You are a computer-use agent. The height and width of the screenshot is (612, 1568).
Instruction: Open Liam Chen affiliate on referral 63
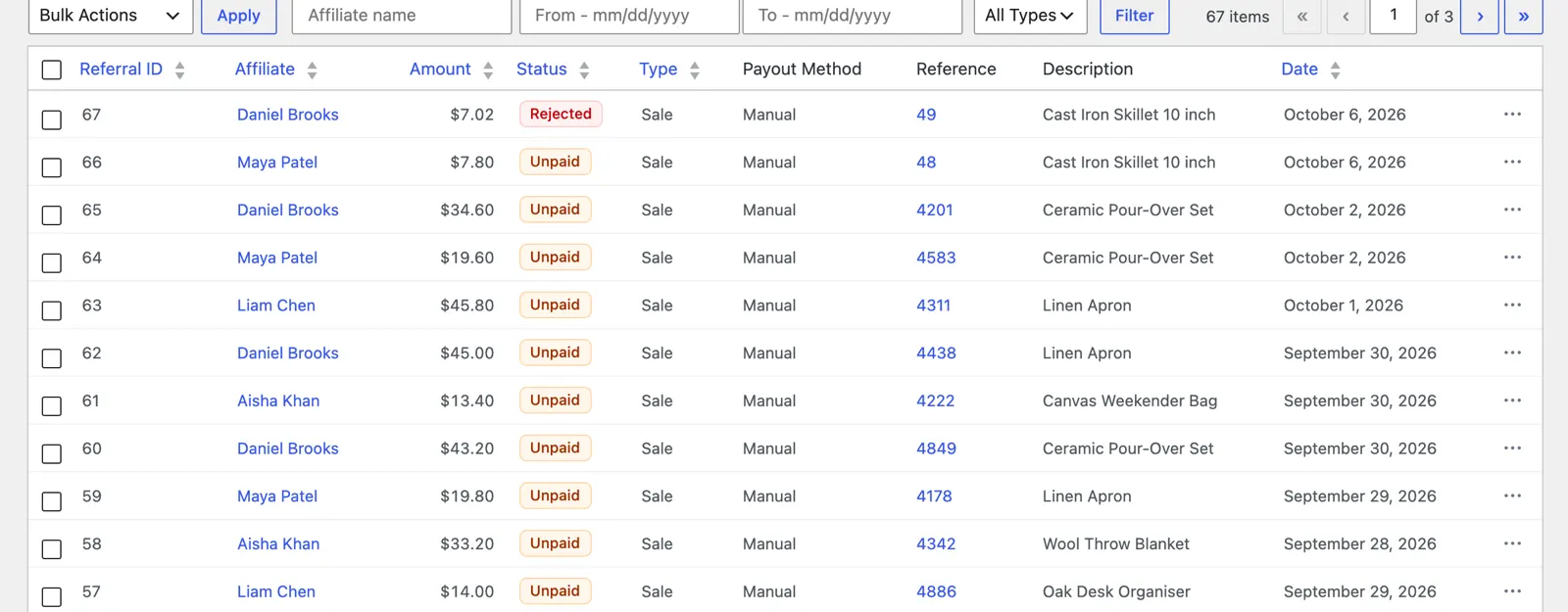[x=276, y=306]
